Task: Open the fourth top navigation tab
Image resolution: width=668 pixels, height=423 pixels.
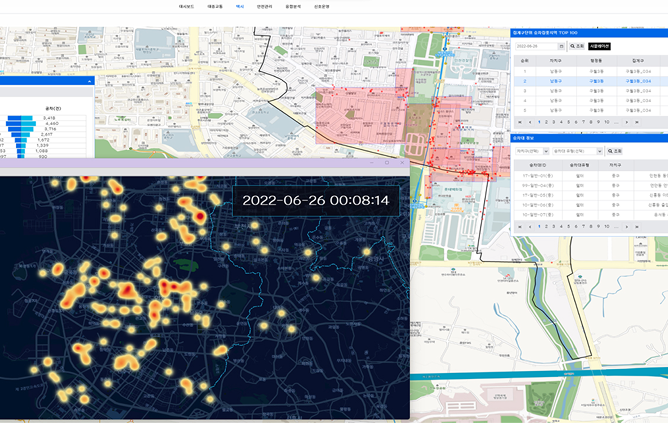Action: [264, 6]
